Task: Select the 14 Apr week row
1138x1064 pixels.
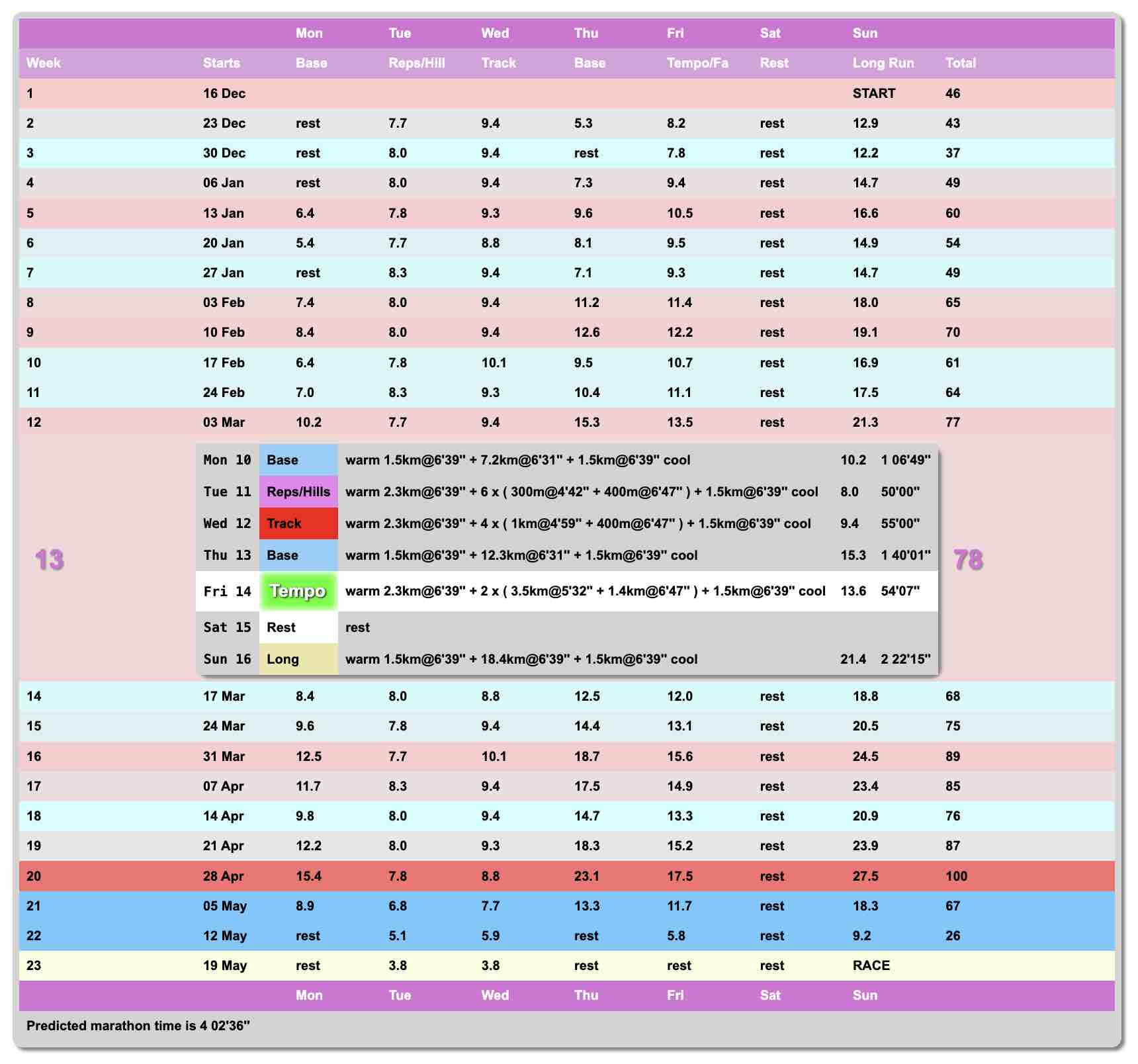Action: (x=567, y=816)
